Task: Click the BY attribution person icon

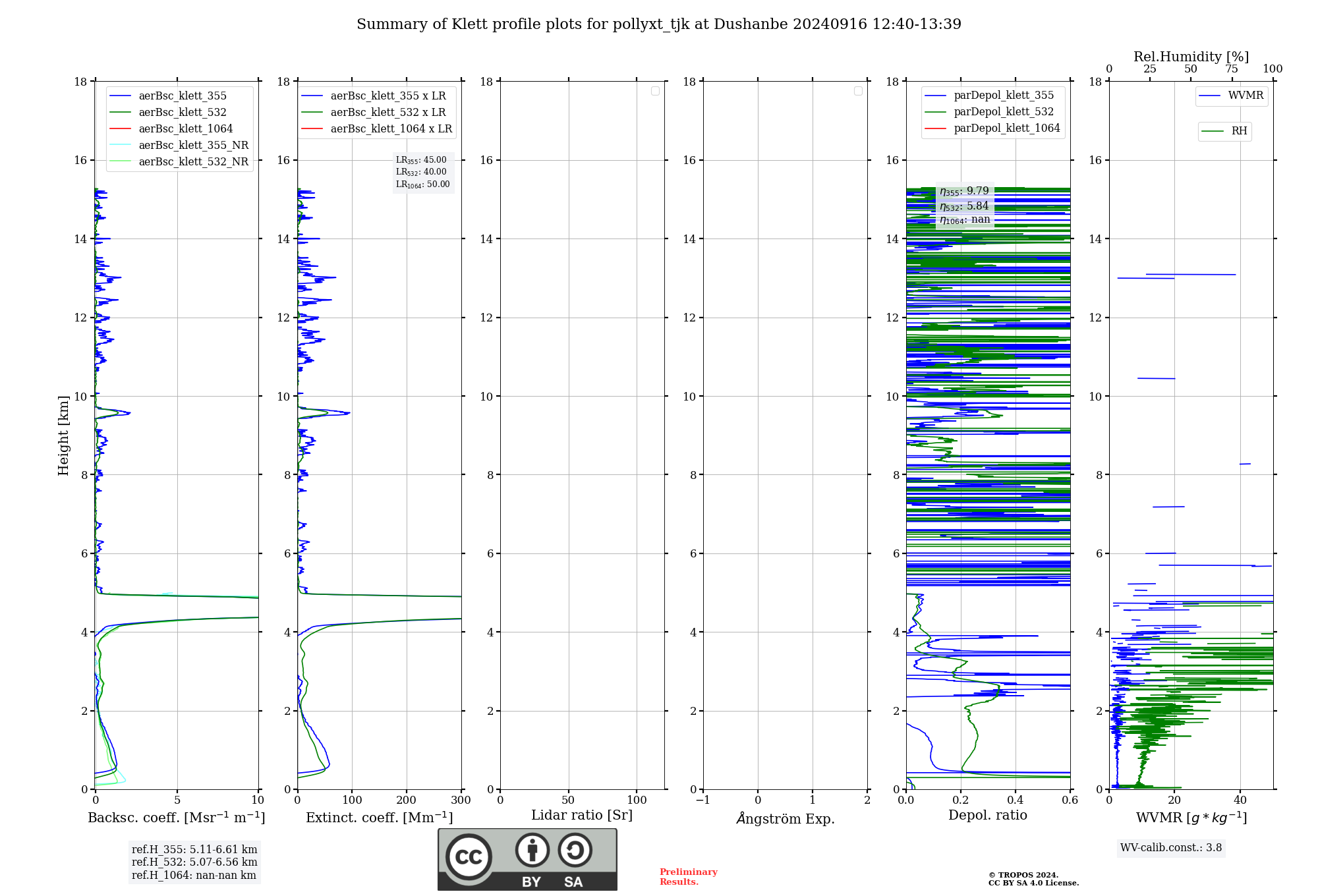Action: pyautogui.click(x=532, y=850)
